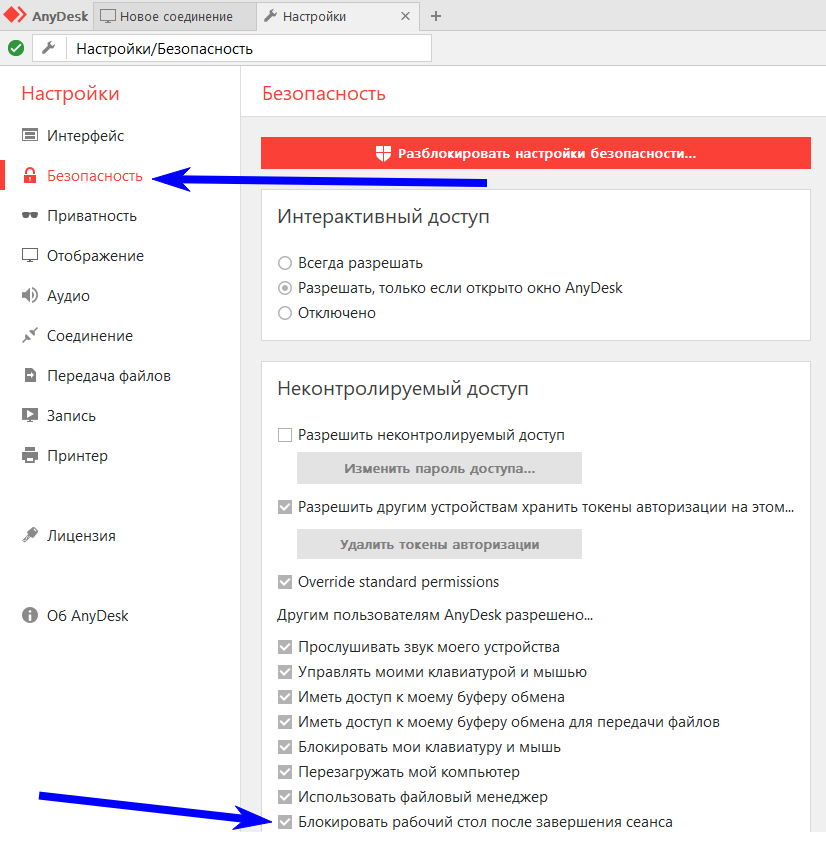Screen dimensions: 826x852
Task: Click the plug Соединение icon
Action: (30, 335)
